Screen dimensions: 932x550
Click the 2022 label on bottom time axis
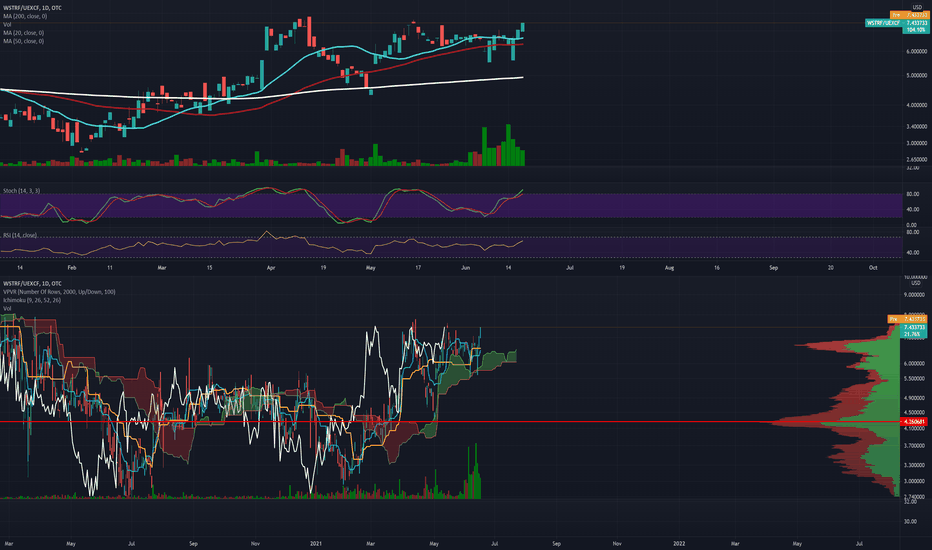click(678, 543)
